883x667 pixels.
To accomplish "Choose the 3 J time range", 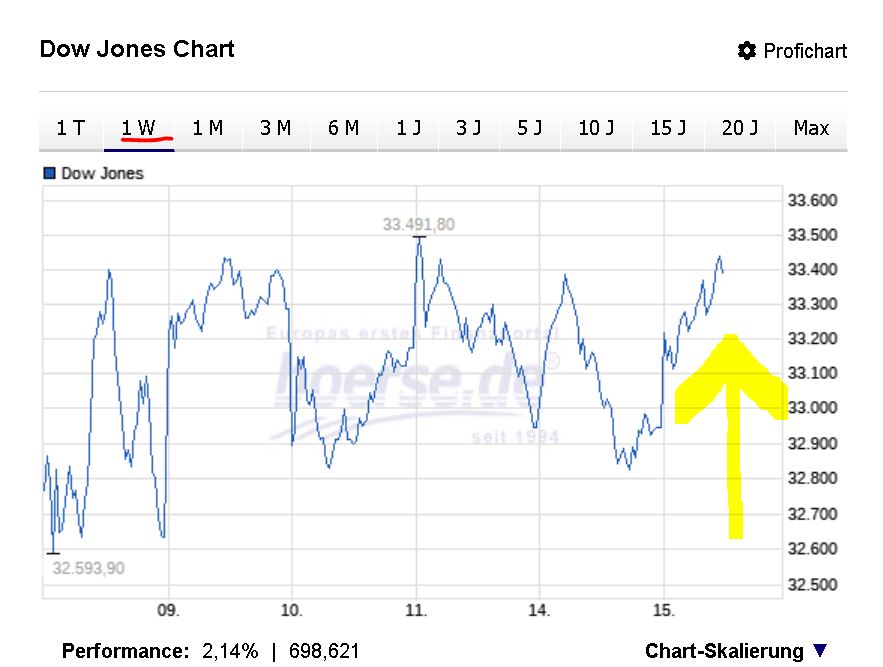I will click(x=469, y=128).
